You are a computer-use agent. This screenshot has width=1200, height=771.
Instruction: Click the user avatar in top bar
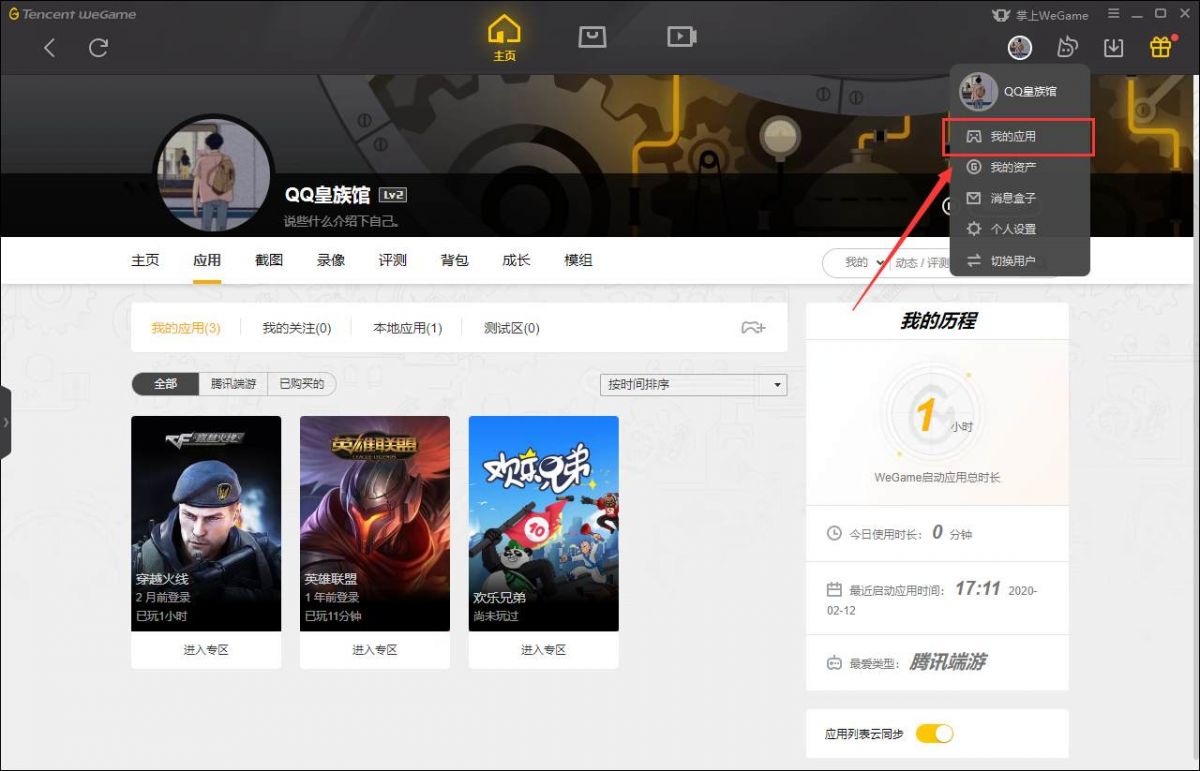click(1019, 47)
